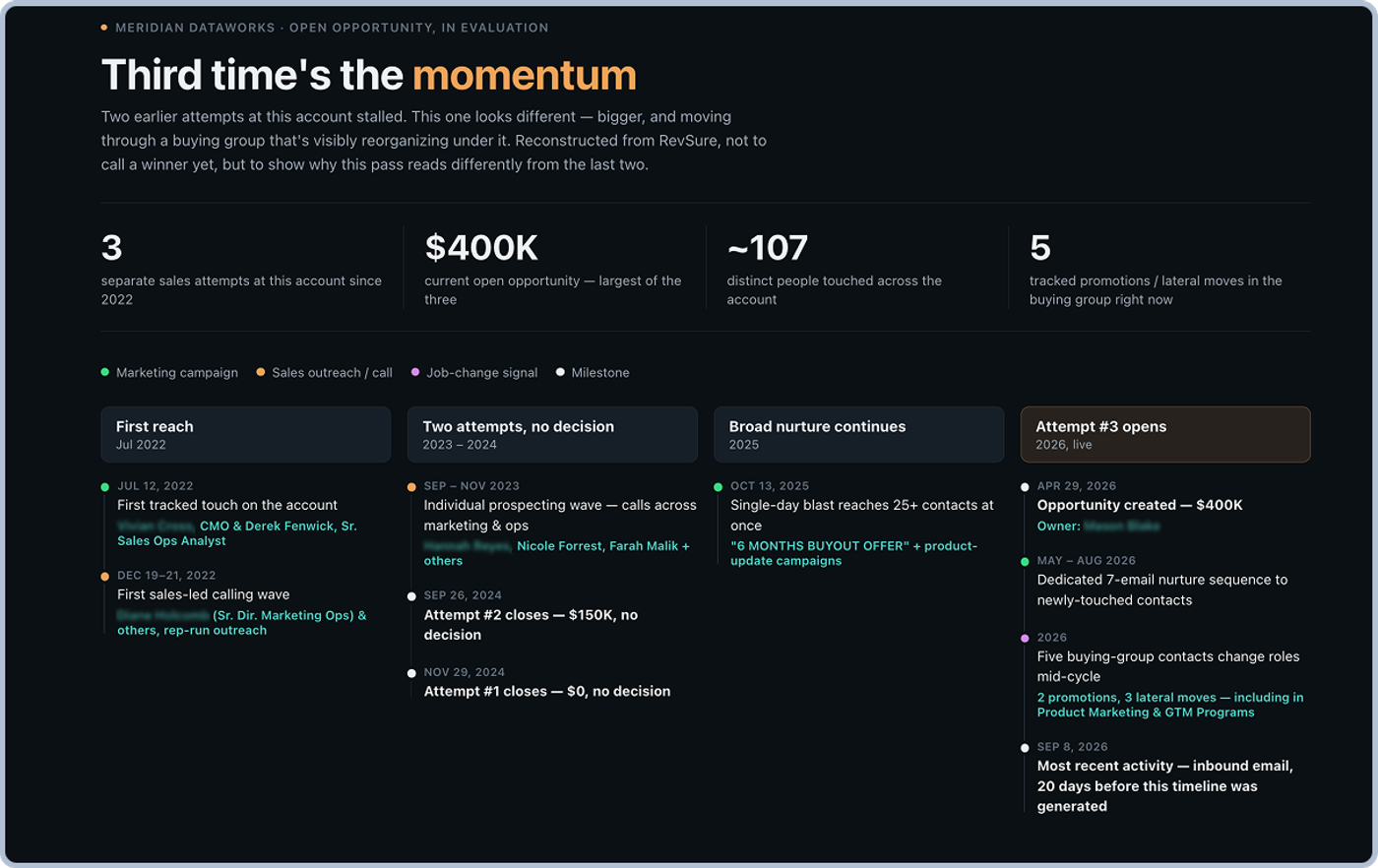The height and width of the screenshot is (868, 1378).
Task: Click "Five buying-group contacts change roles" entry
Action: (1168, 666)
